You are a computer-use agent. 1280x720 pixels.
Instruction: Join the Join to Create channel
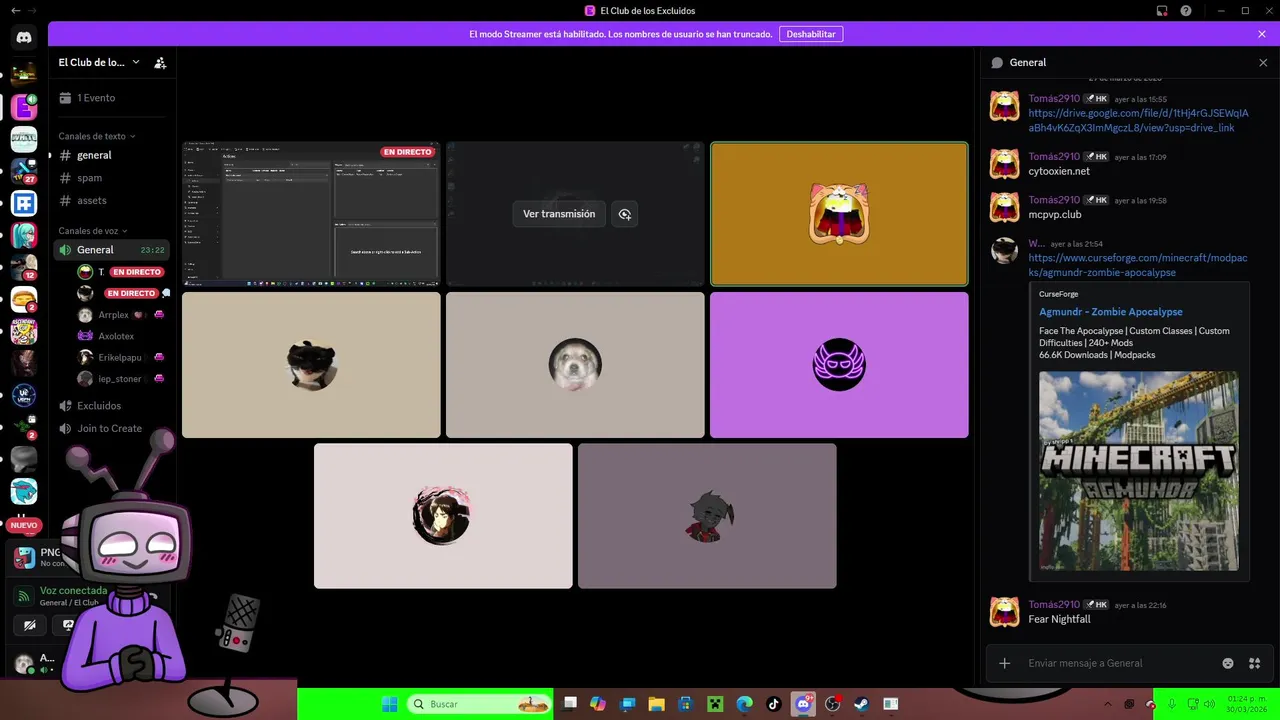point(111,428)
